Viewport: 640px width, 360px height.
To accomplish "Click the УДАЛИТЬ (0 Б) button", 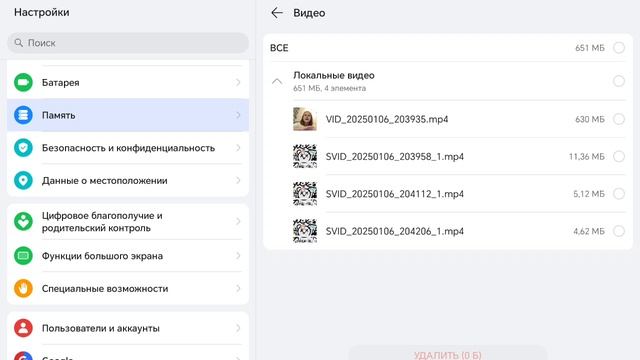I will (x=447, y=353).
